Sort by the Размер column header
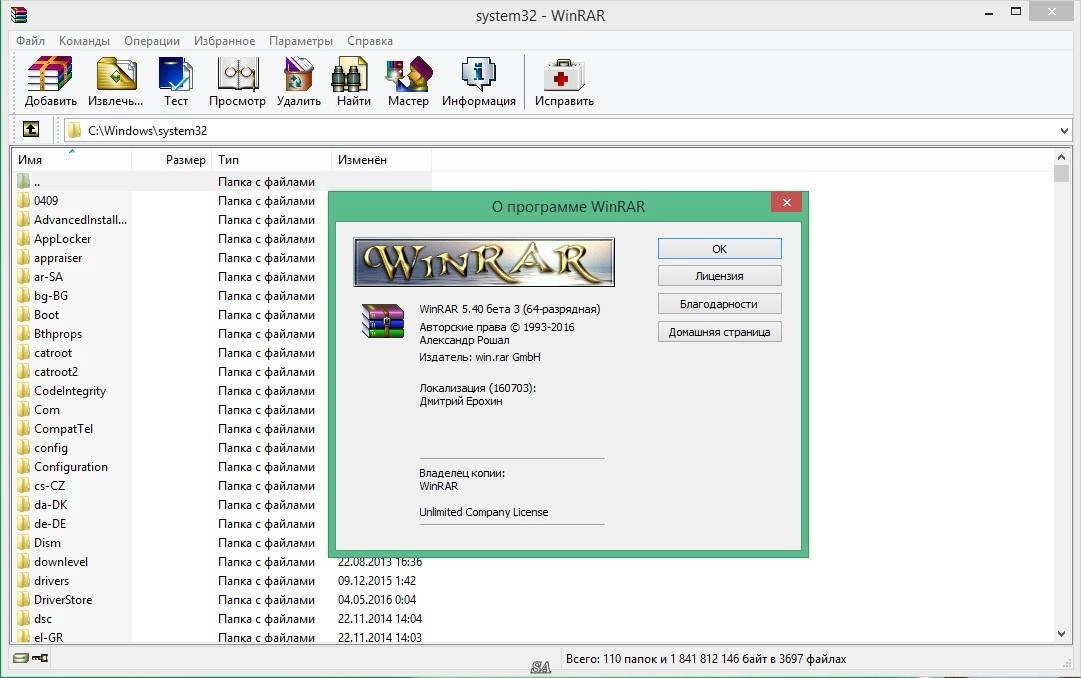1081x678 pixels. [171, 159]
